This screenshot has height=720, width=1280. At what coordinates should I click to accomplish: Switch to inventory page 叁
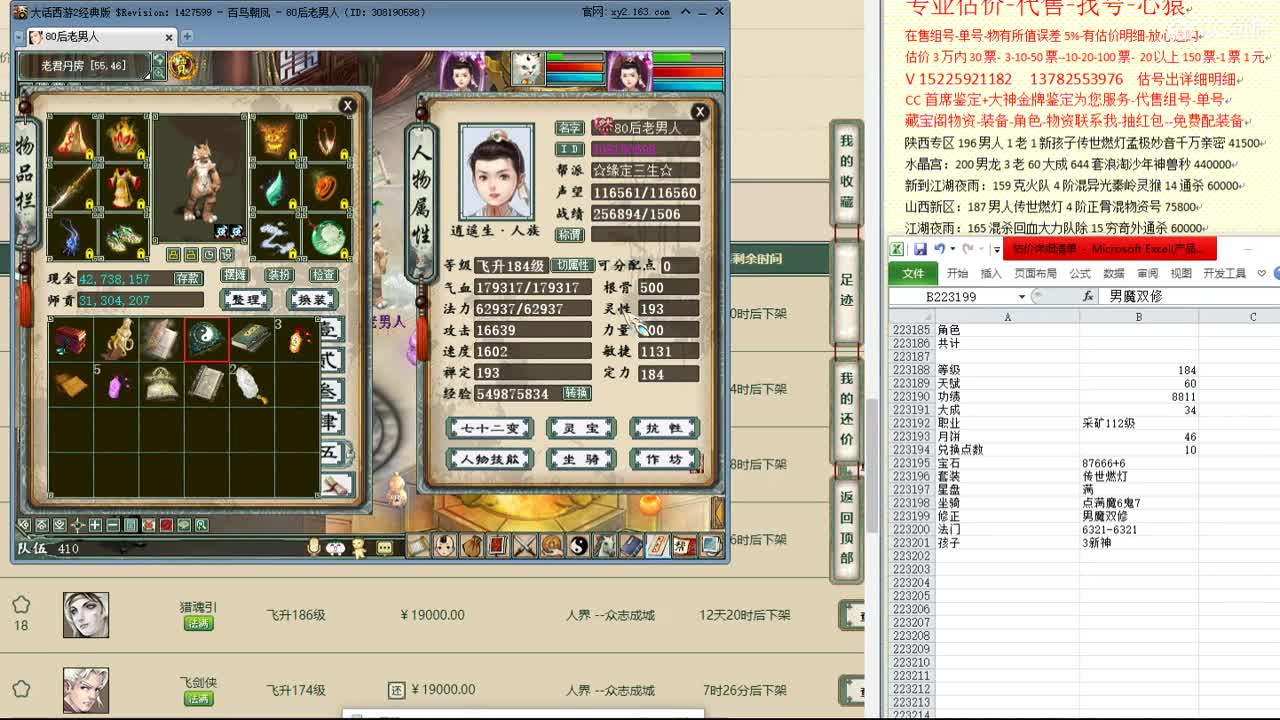coord(331,391)
